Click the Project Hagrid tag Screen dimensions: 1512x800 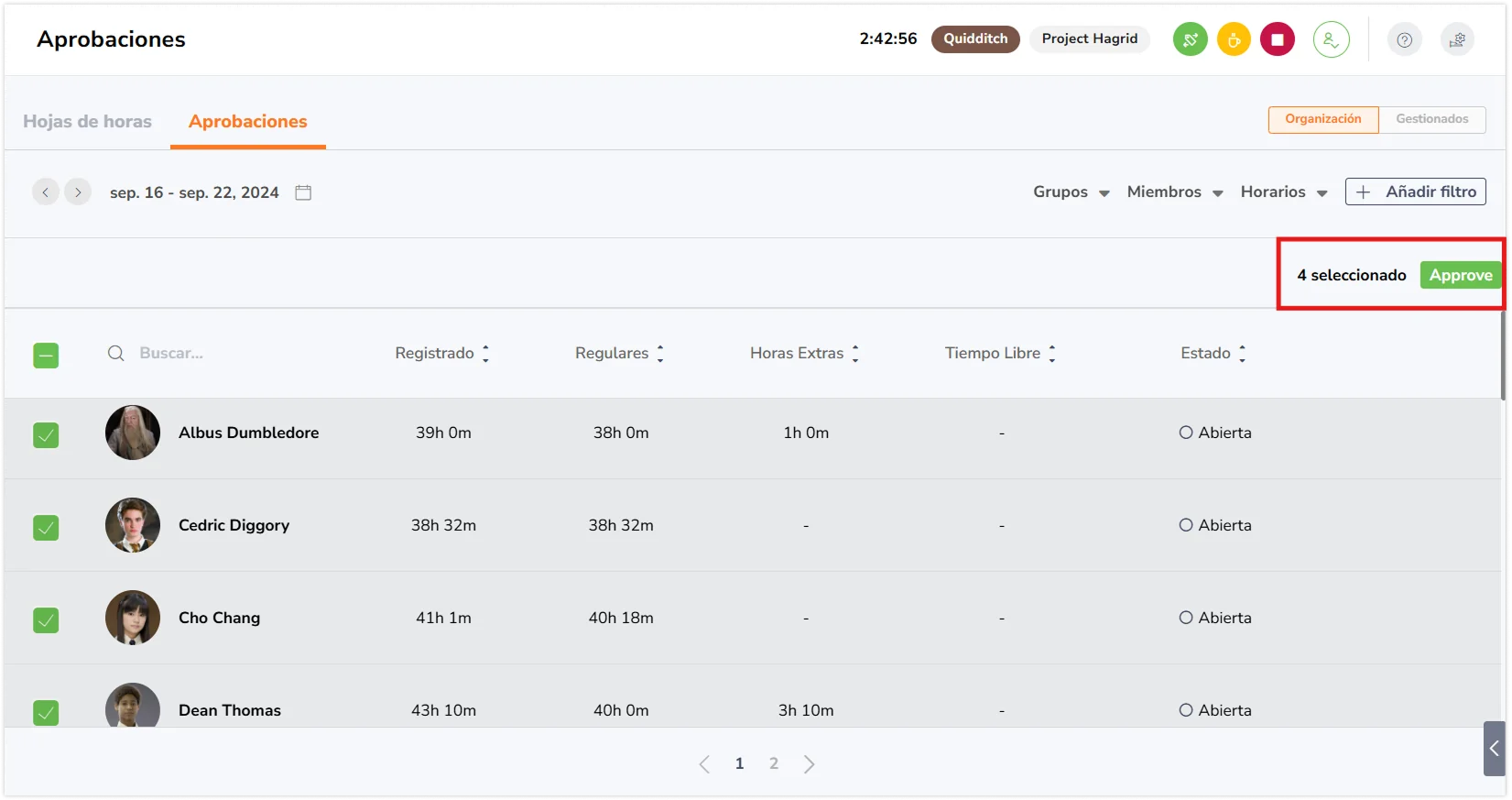tap(1090, 39)
